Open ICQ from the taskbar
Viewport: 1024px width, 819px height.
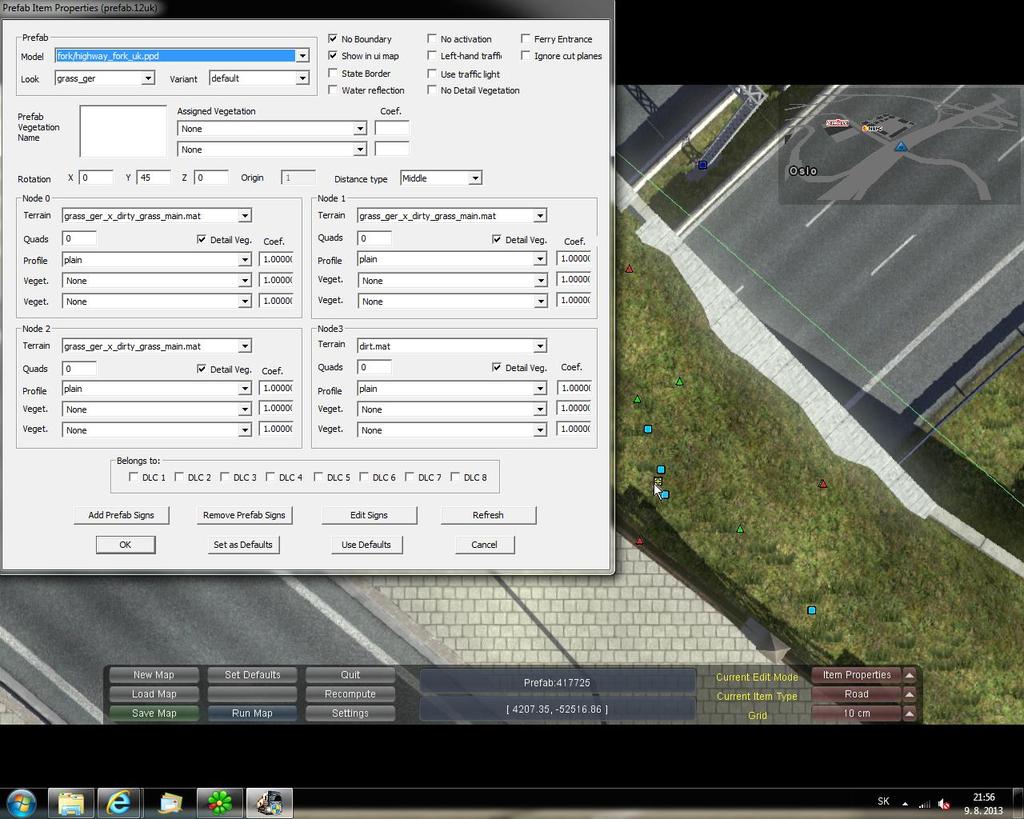pyautogui.click(x=220, y=802)
